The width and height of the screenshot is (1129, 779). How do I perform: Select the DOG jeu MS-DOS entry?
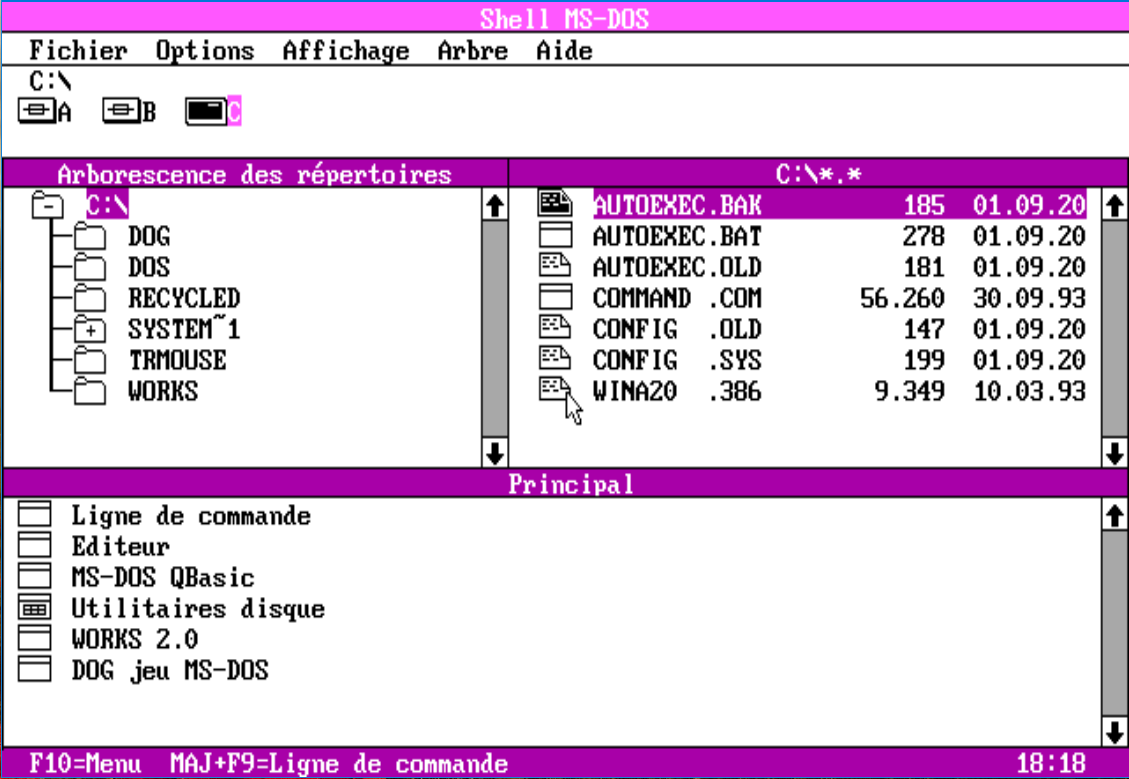pyautogui.click(x=170, y=670)
